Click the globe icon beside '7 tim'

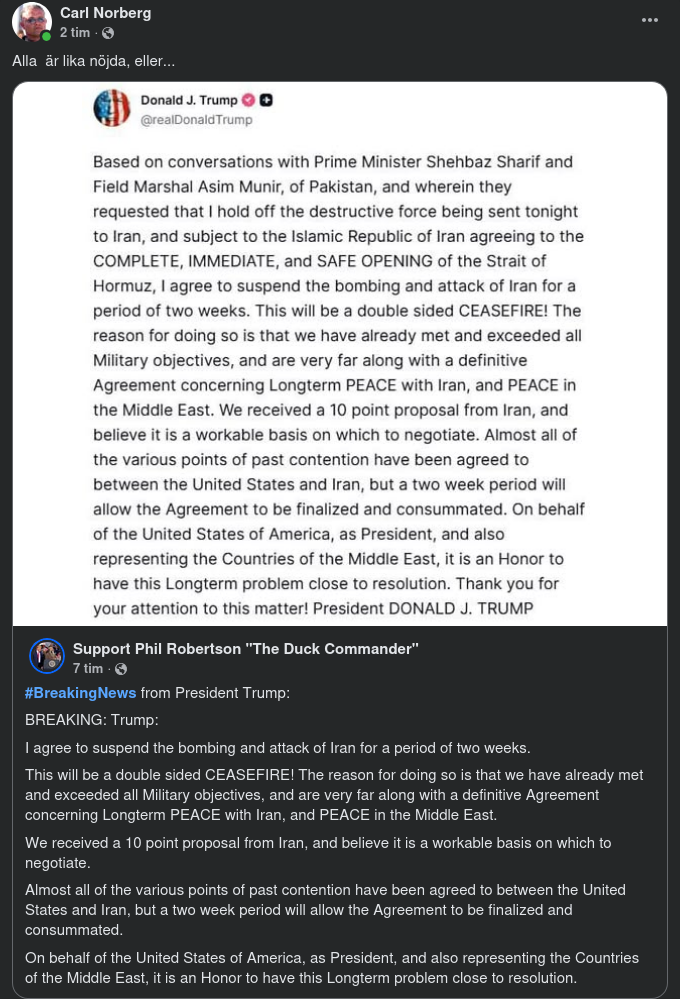point(121,668)
